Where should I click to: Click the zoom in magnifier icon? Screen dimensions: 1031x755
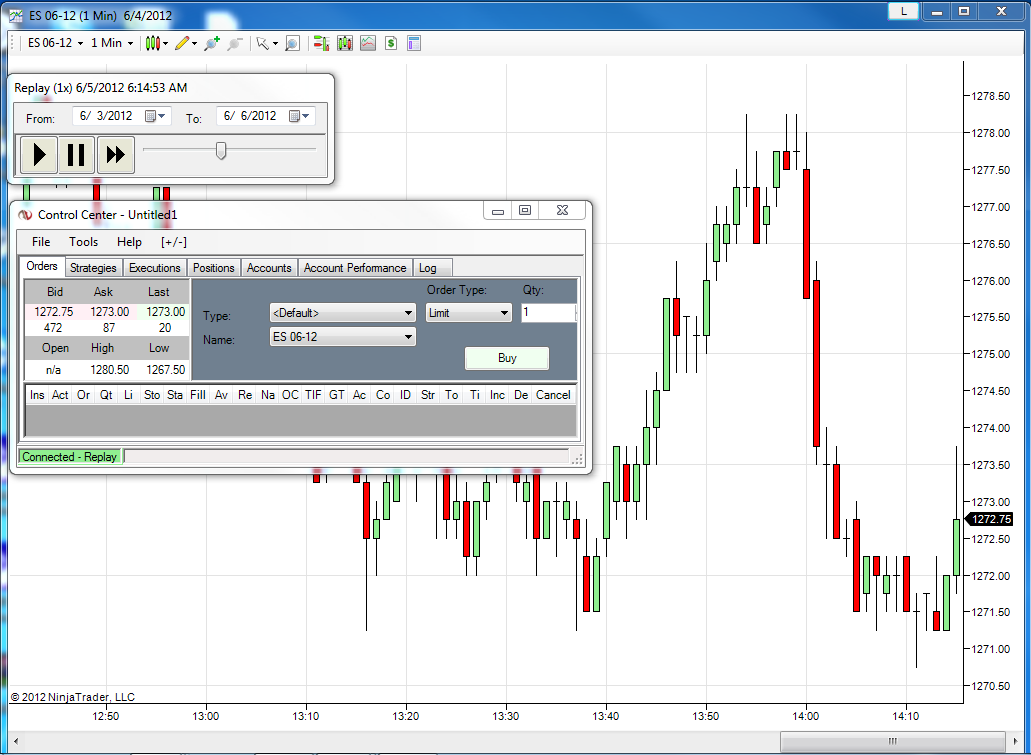click(212, 43)
